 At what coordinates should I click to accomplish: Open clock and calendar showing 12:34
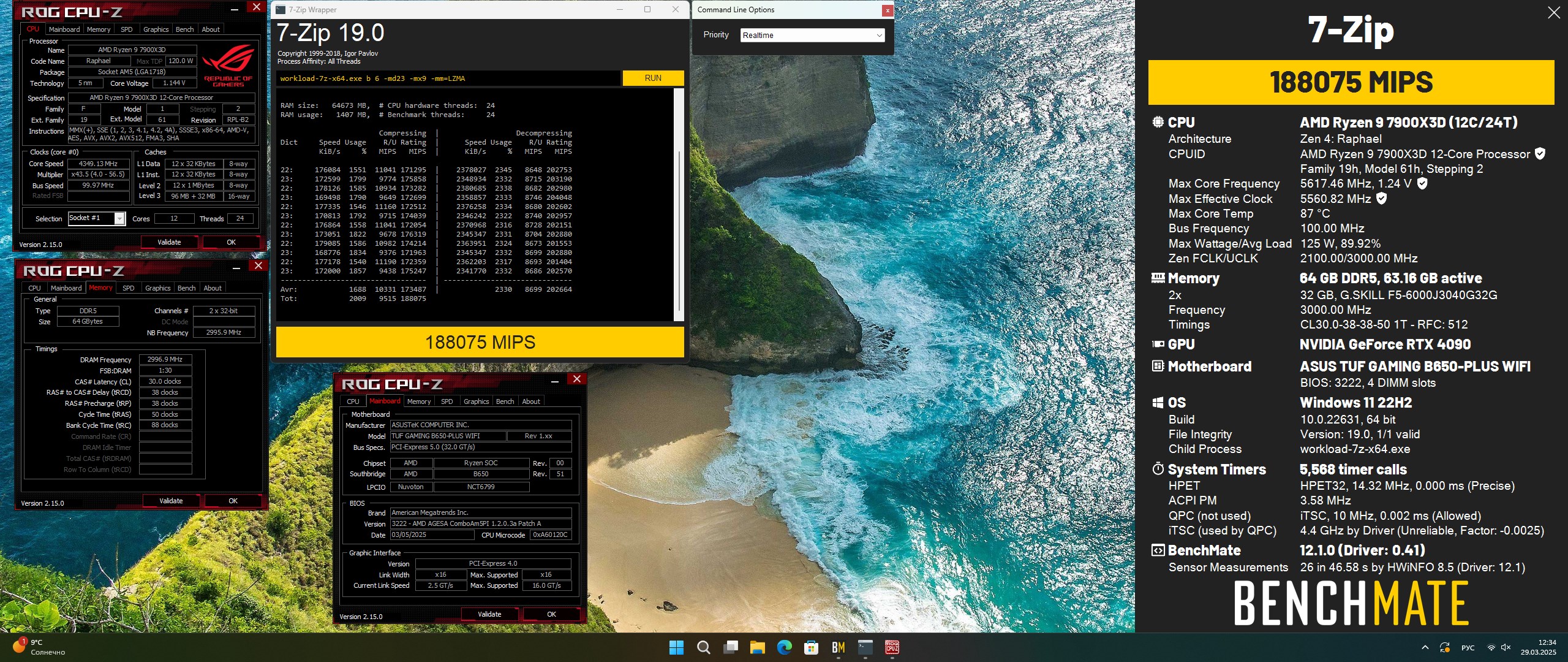1538,647
